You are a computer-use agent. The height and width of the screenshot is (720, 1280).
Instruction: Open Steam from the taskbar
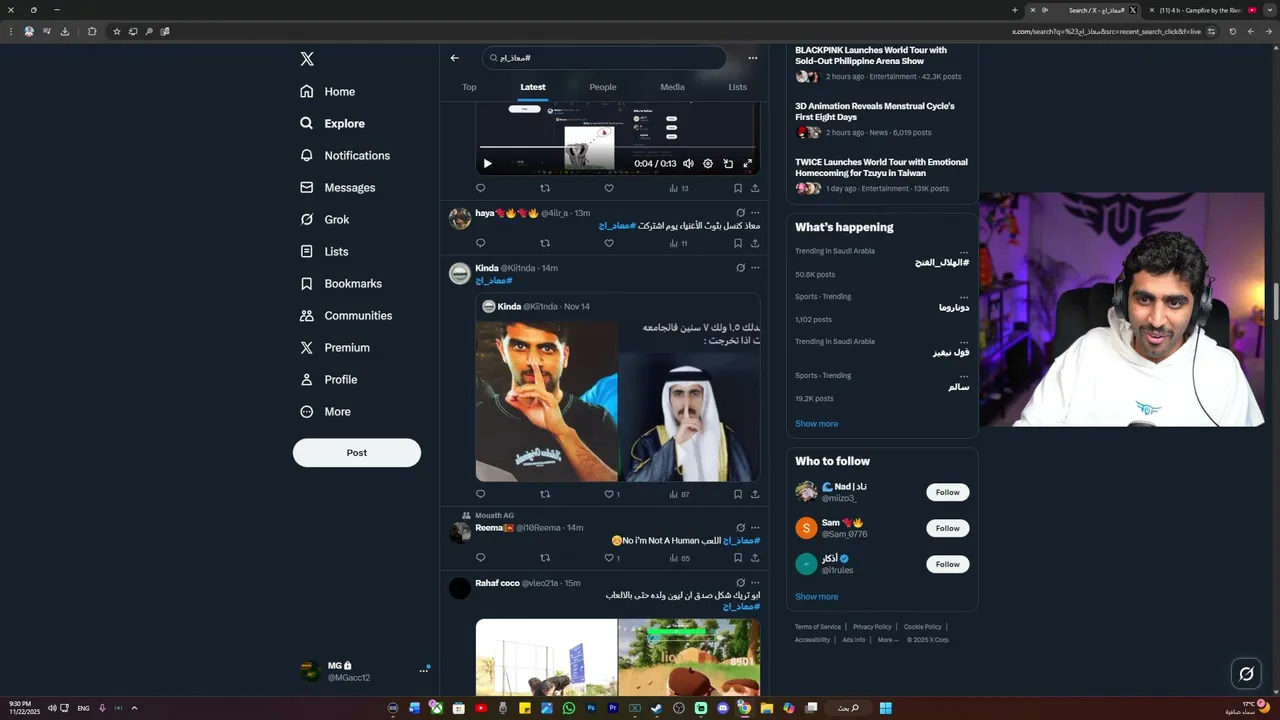pos(657,708)
